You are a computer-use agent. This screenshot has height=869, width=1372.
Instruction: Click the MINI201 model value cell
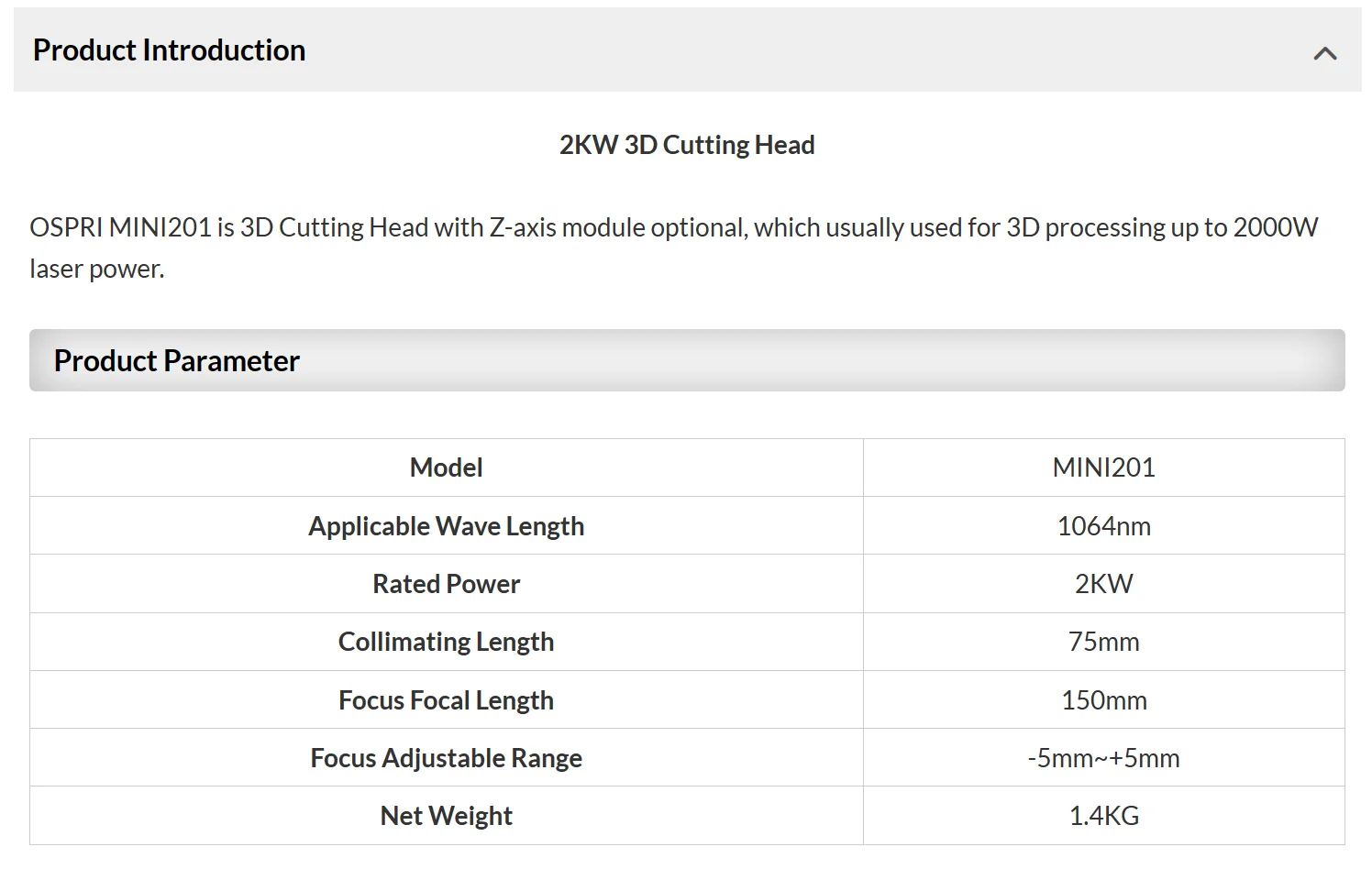coord(1103,467)
